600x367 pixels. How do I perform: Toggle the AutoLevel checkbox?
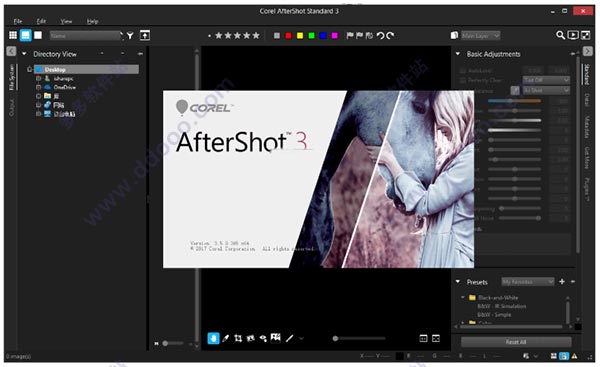(x=463, y=70)
